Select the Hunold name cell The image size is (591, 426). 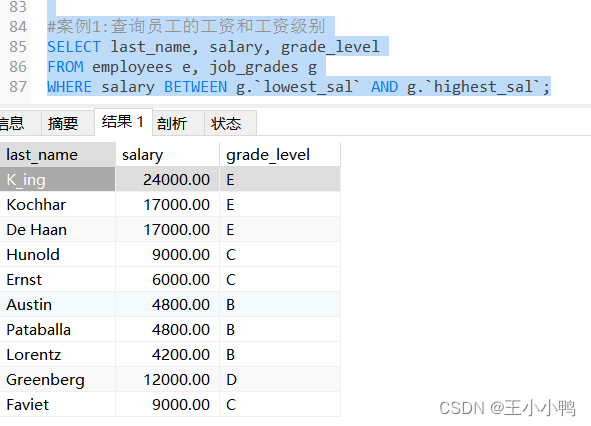tap(58, 254)
